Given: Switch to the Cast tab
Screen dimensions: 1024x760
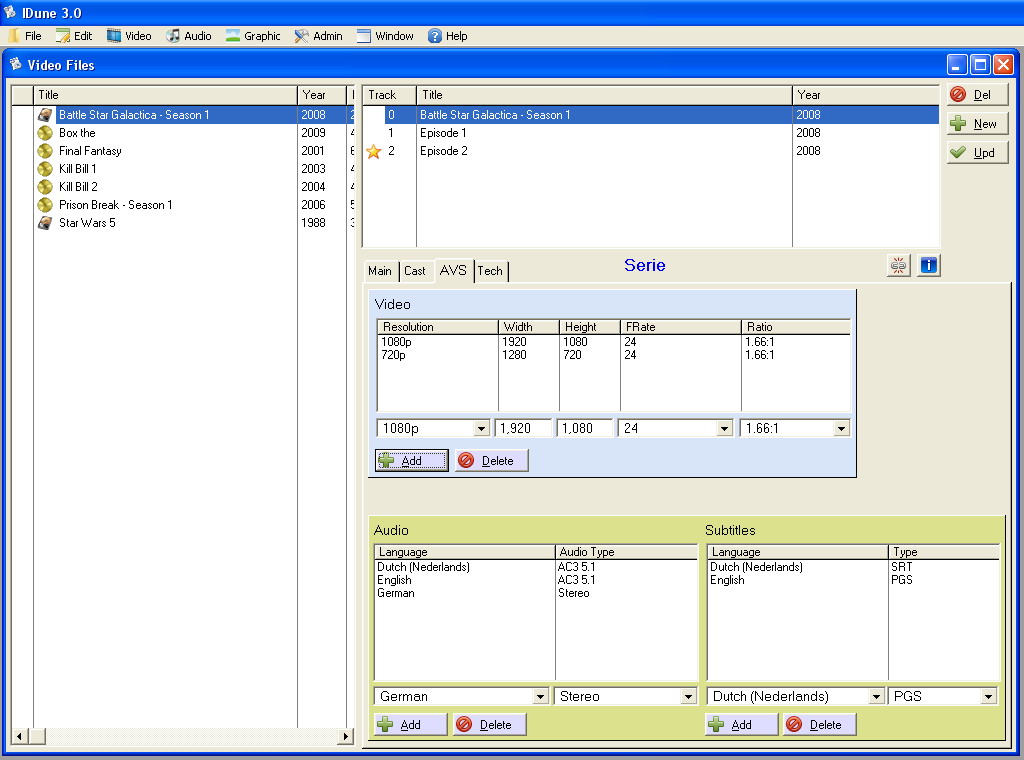Looking at the screenshot, I should (415, 271).
